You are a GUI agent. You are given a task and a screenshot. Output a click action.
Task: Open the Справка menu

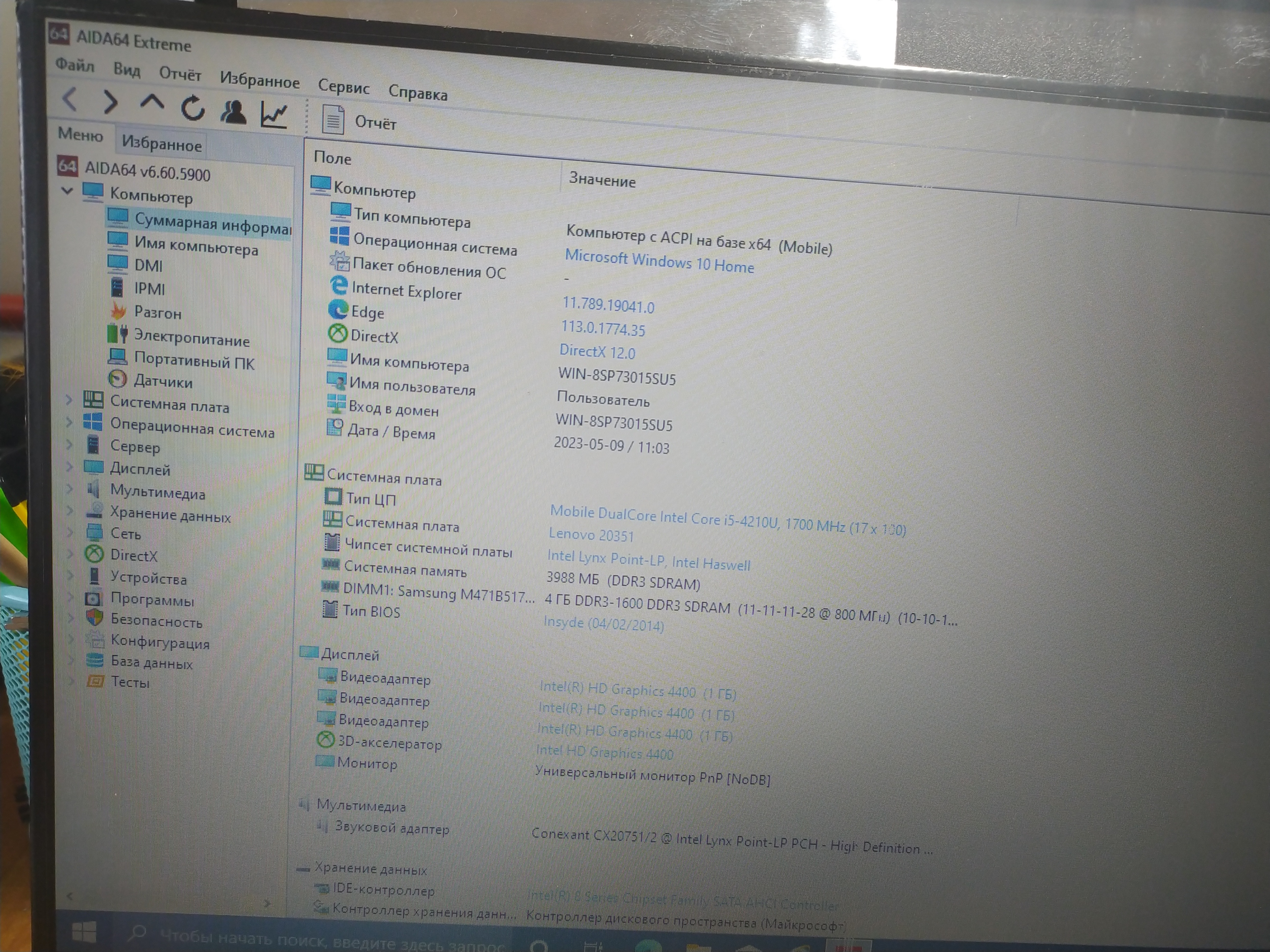coord(417,93)
